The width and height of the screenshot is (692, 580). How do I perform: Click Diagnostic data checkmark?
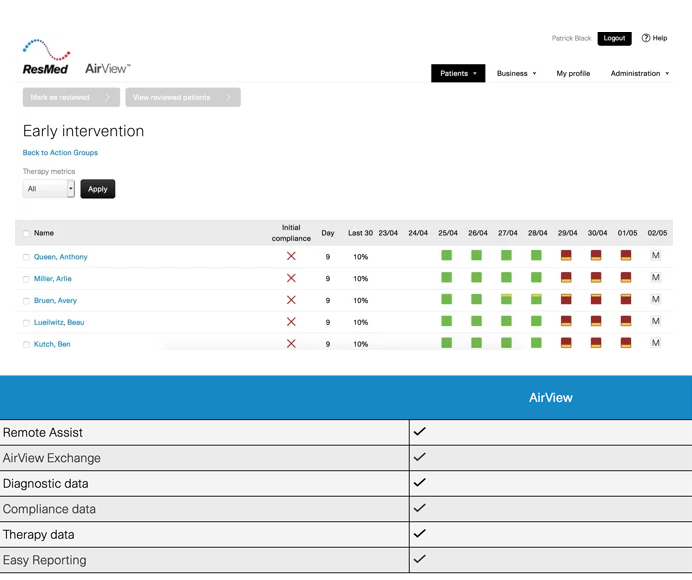click(420, 482)
